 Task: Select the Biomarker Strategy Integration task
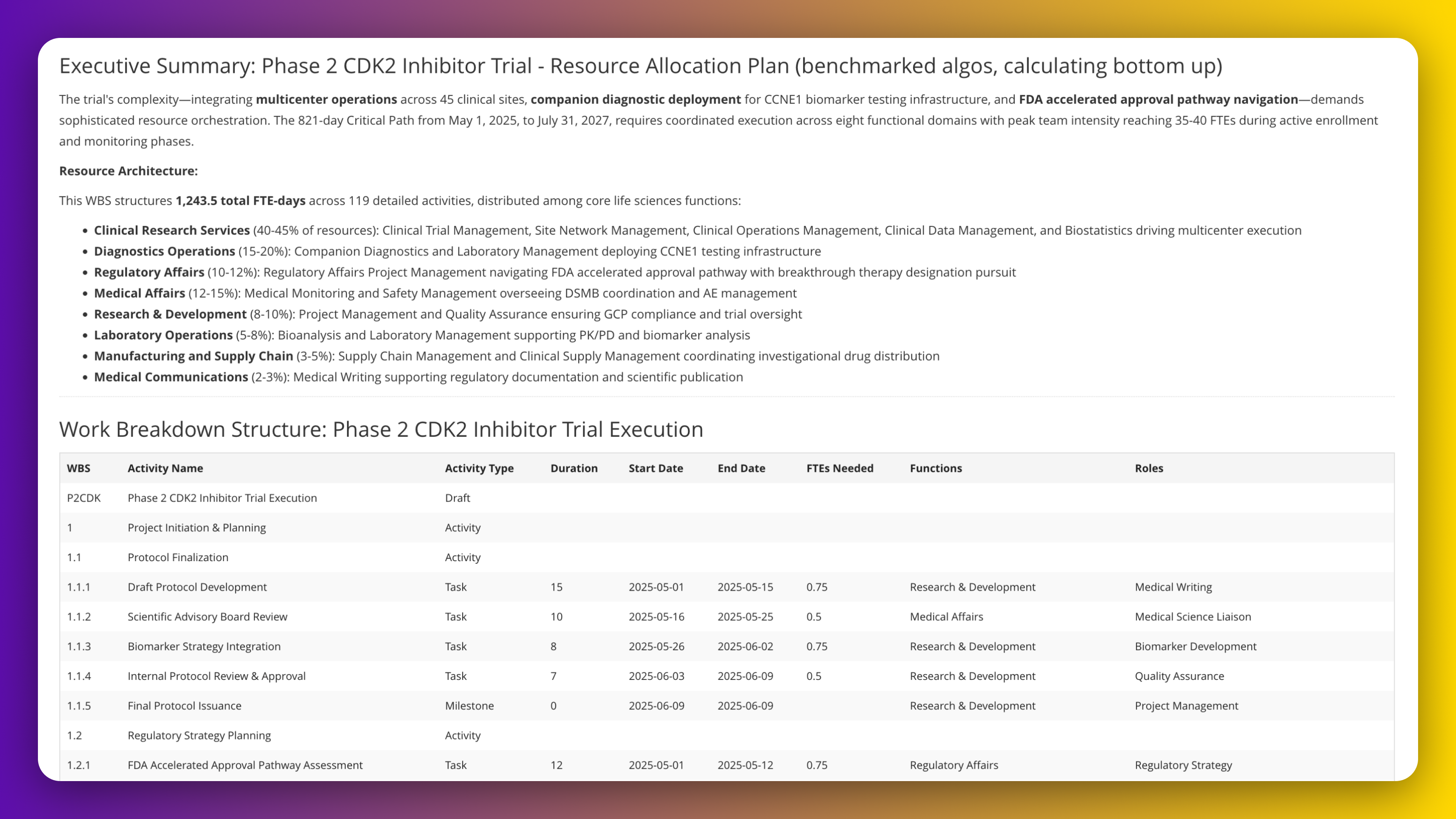(x=204, y=646)
